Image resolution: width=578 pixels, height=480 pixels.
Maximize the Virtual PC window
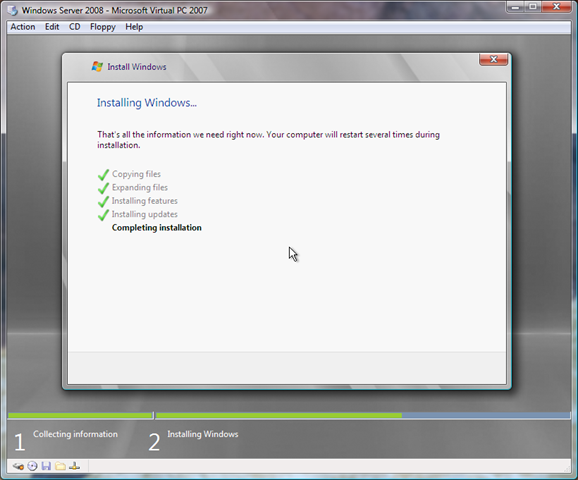pos(533,7)
